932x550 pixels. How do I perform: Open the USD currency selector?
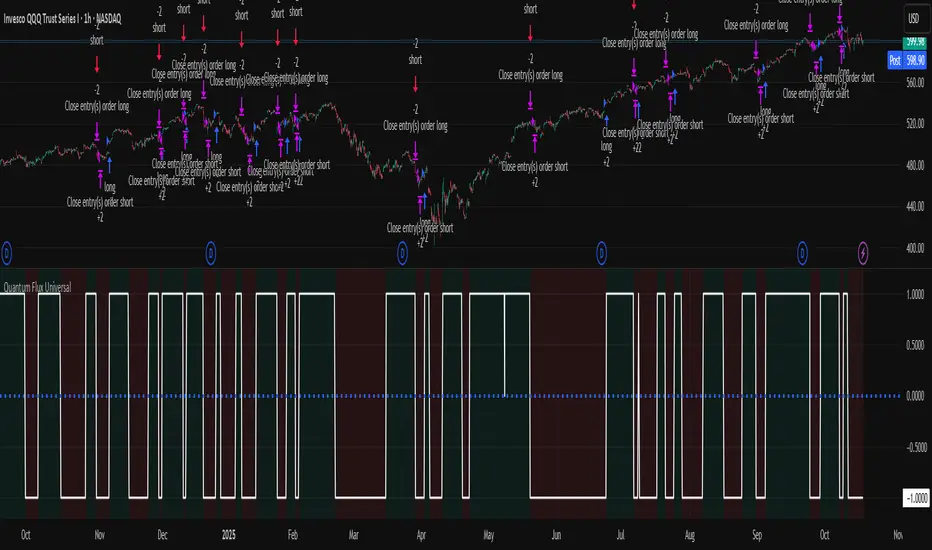tap(914, 19)
